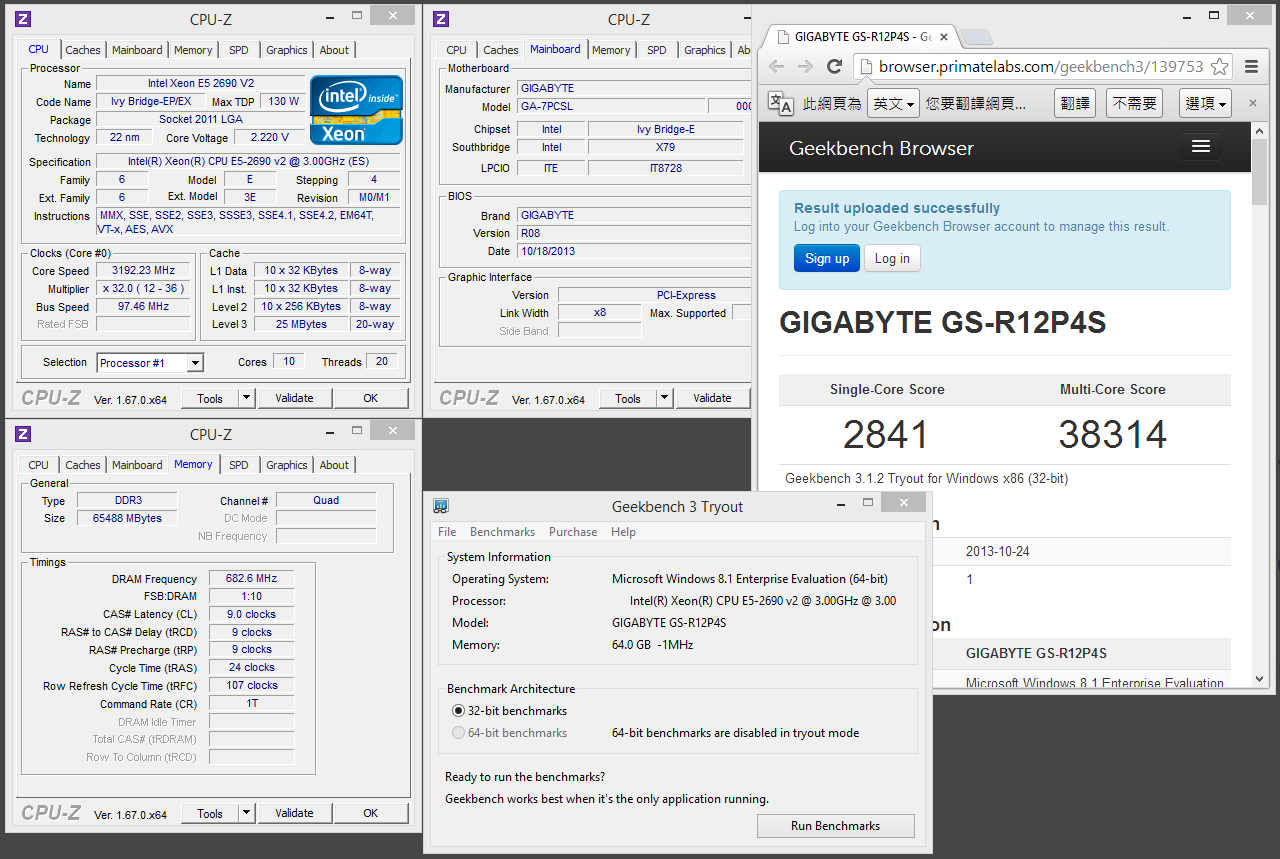Click the CPU-Z logo icon in the Mainboard window title bar

(x=441, y=19)
